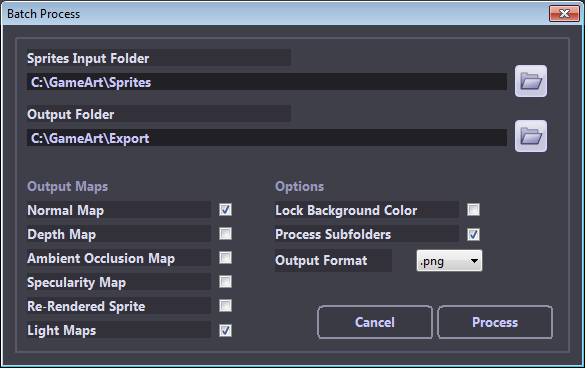Screen dimensions: 585x368
Task: Enable Re-Rendered Sprite output
Action: point(225,306)
